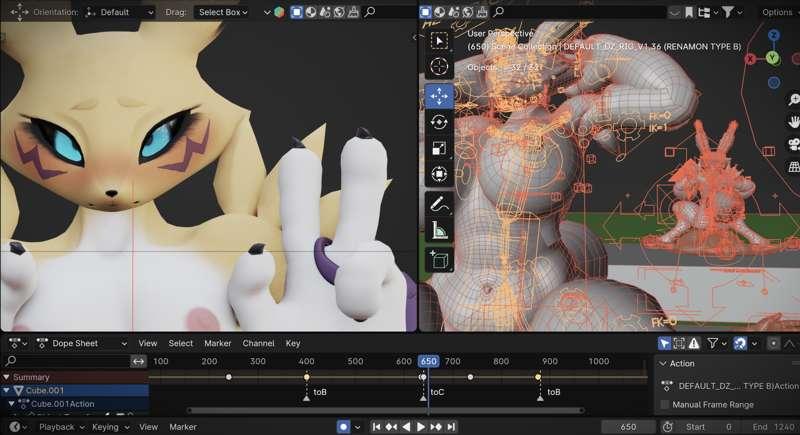The image size is (800, 435).
Task: Click the search icon in left viewport header
Action: pyautogui.click(x=370, y=12)
